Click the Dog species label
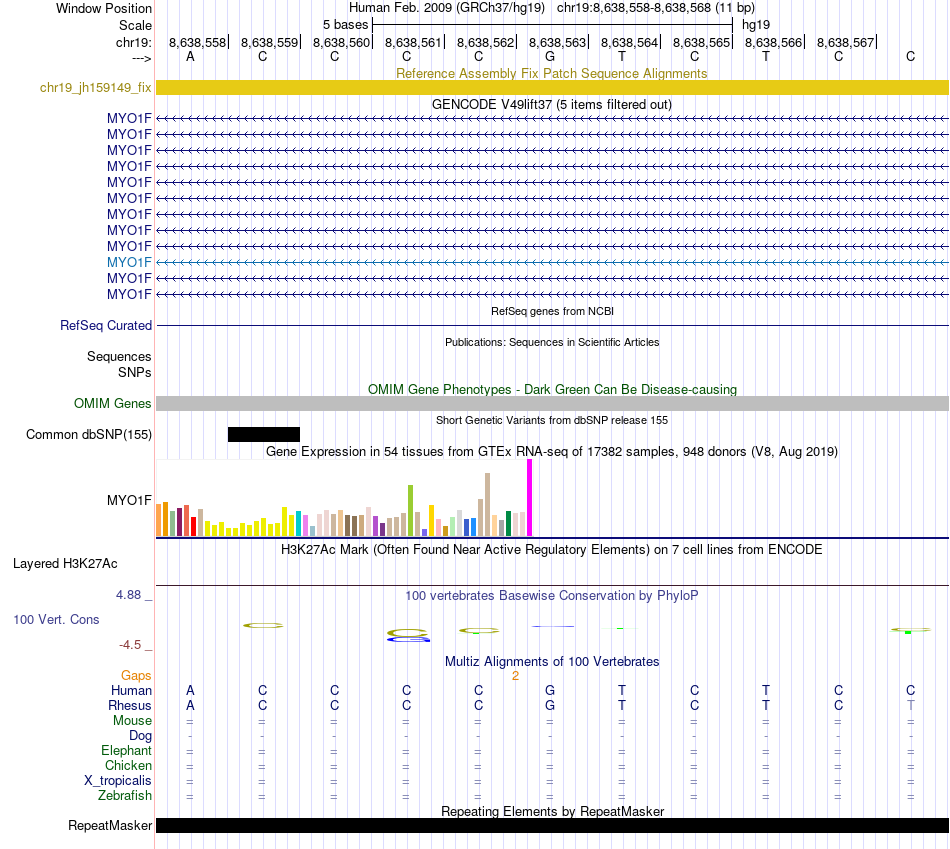Viewport: 950px width, 849px height. (140, 735)
